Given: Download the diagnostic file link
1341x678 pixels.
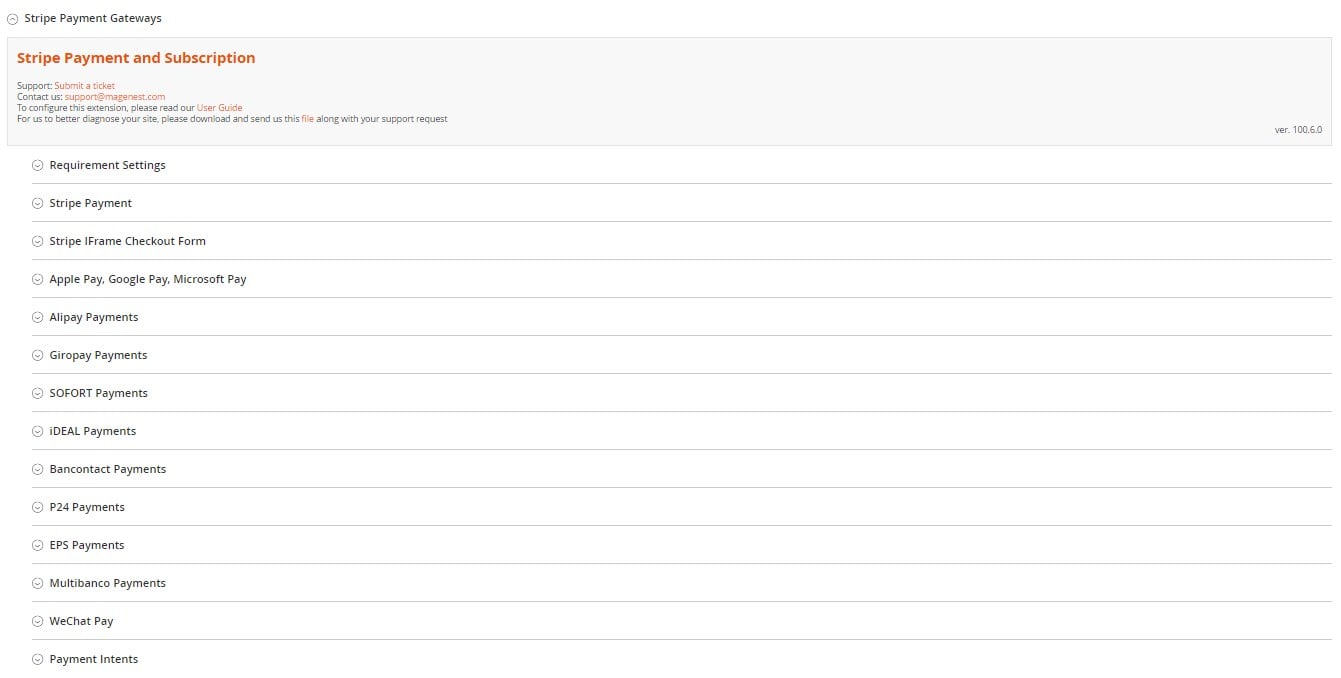Looking at the screenshot, I should [308, 119].
